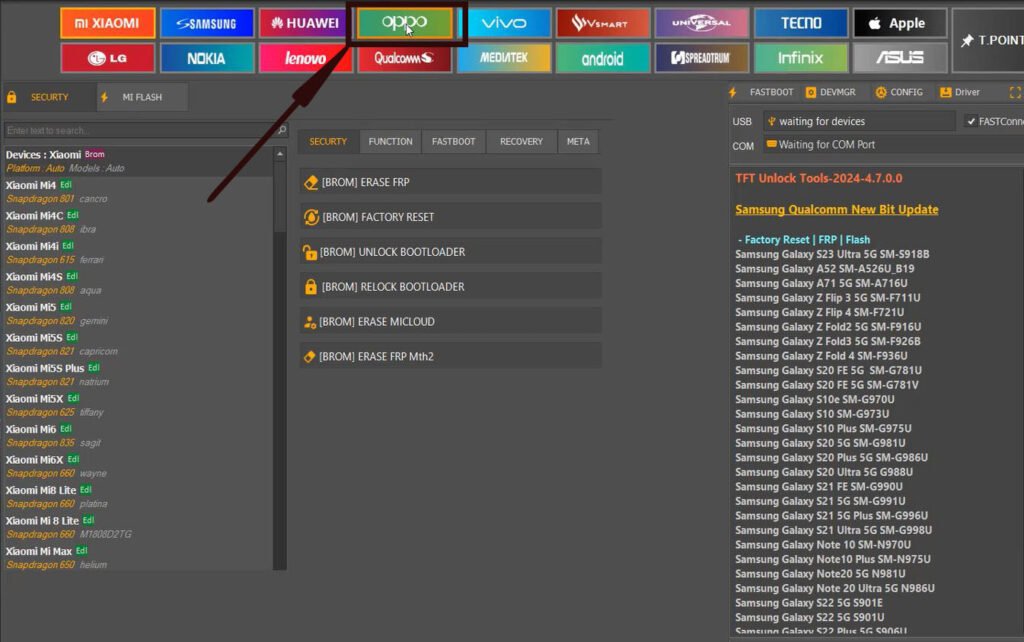Select the Oppo brand button
Image resolution: width=1024 pixels, height=642 pixels.
405,24
